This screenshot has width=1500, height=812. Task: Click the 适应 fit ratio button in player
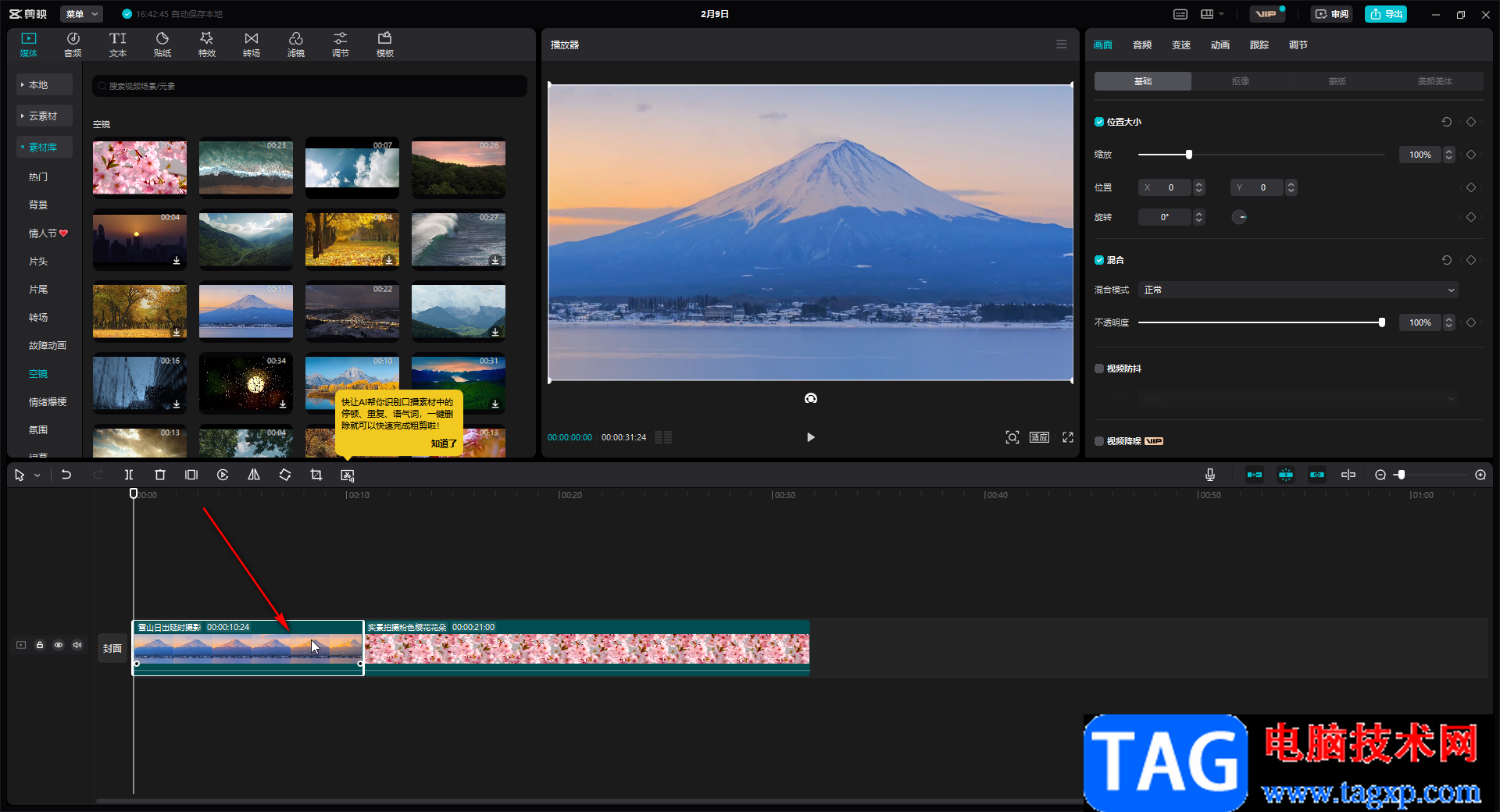(1039, 437)
